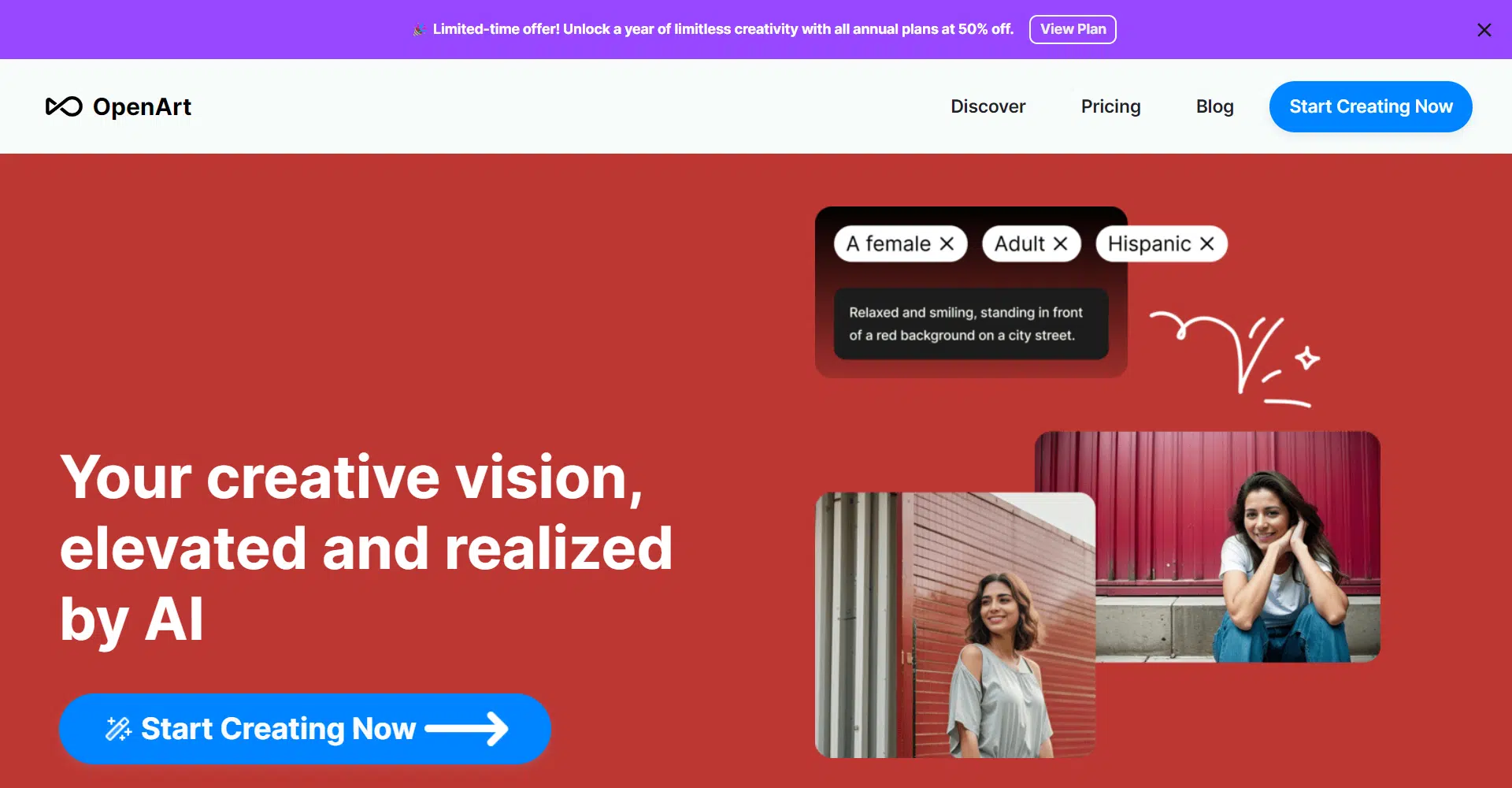Remove the 'A female' tag

947,244
